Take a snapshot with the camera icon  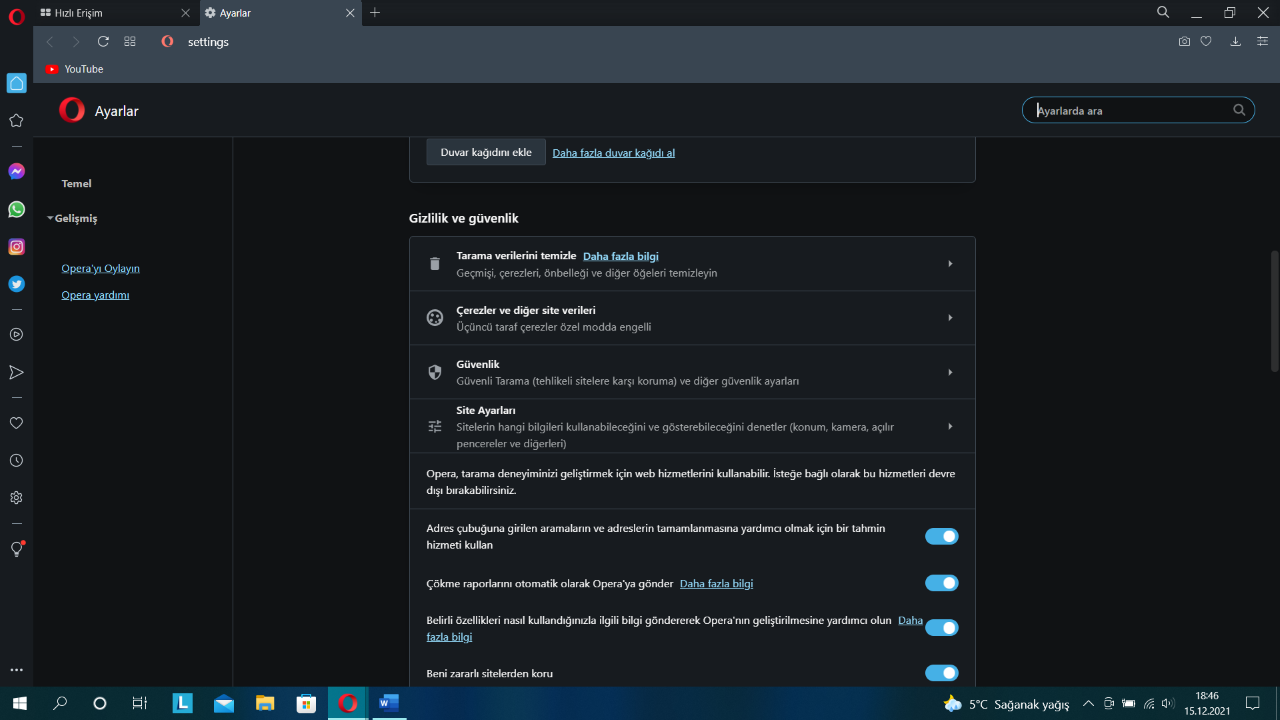pos(1184,41)
